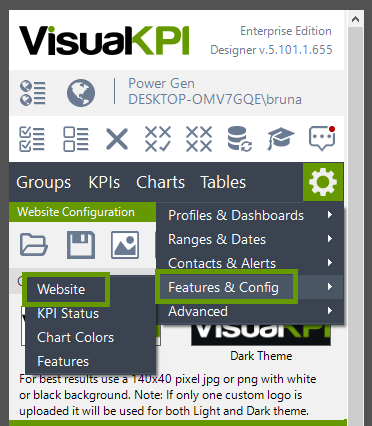Choose Features in the submenu
Screen dimensions: 372x426
click(91, 361)
